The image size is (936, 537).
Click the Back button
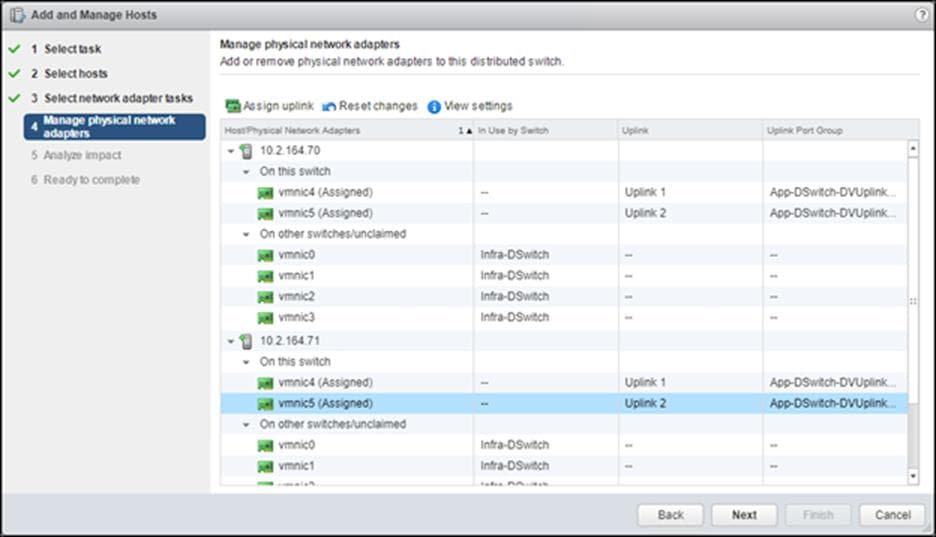(670, 515)
